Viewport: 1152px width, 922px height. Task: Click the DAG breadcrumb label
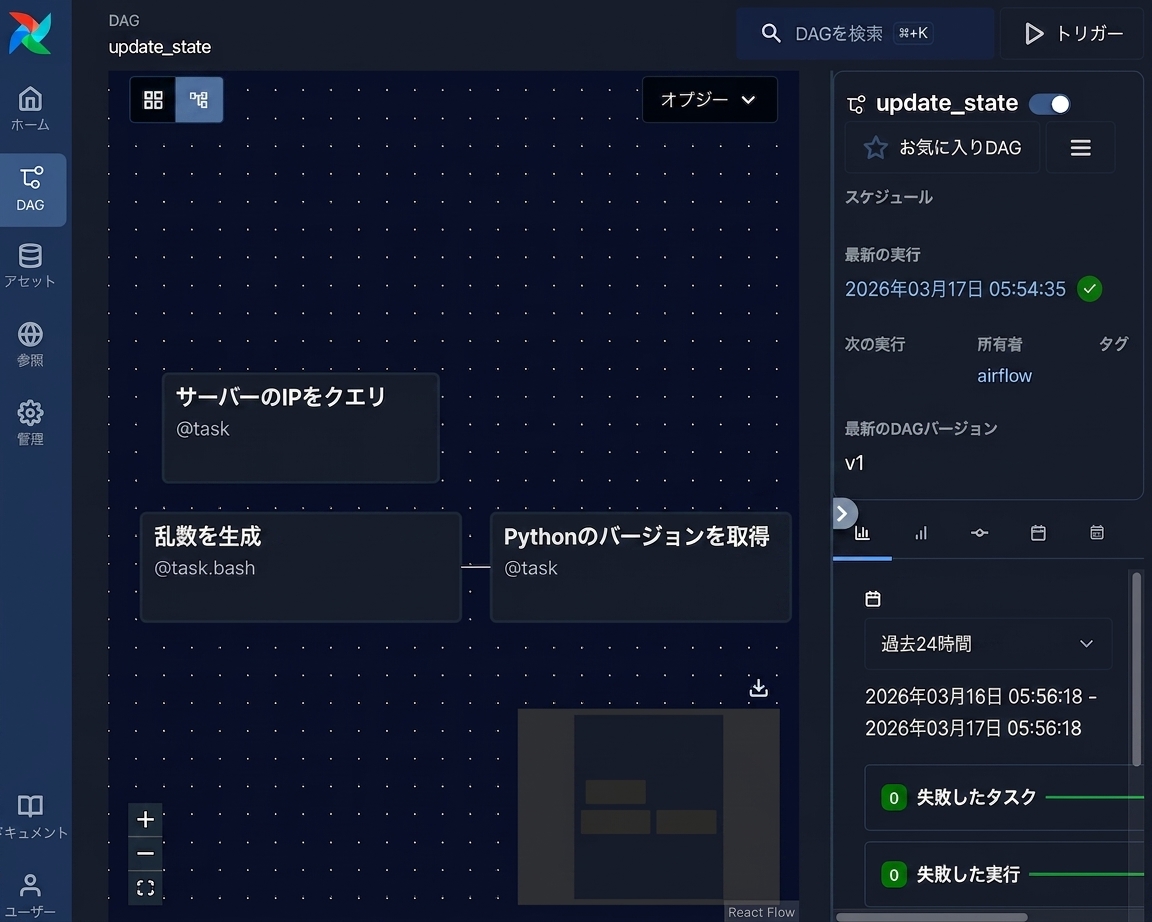(123, 21)
